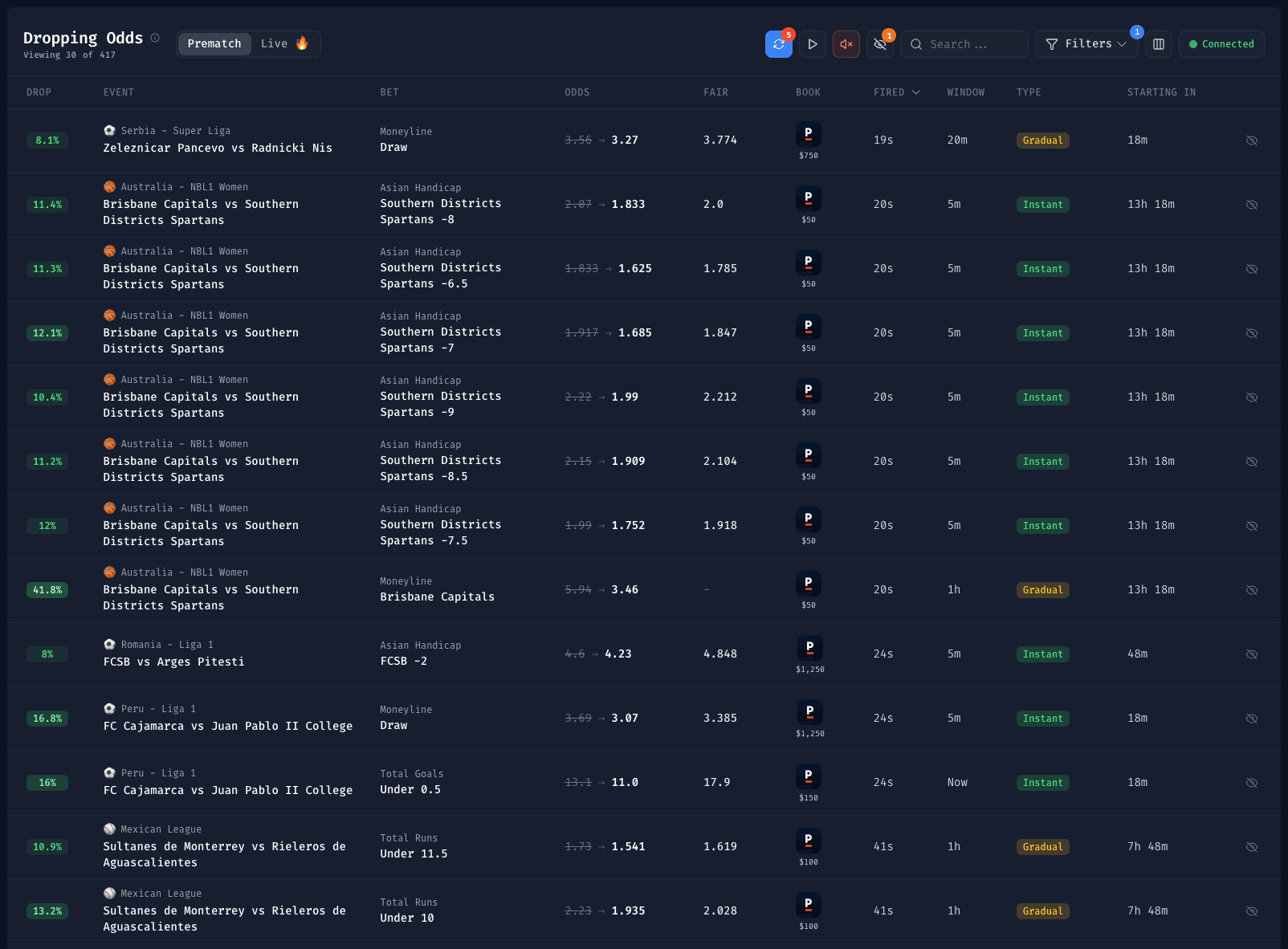Click the WINDOW column header
Image resolution: width=1288 pixels, height=949 pixels.
966,92
